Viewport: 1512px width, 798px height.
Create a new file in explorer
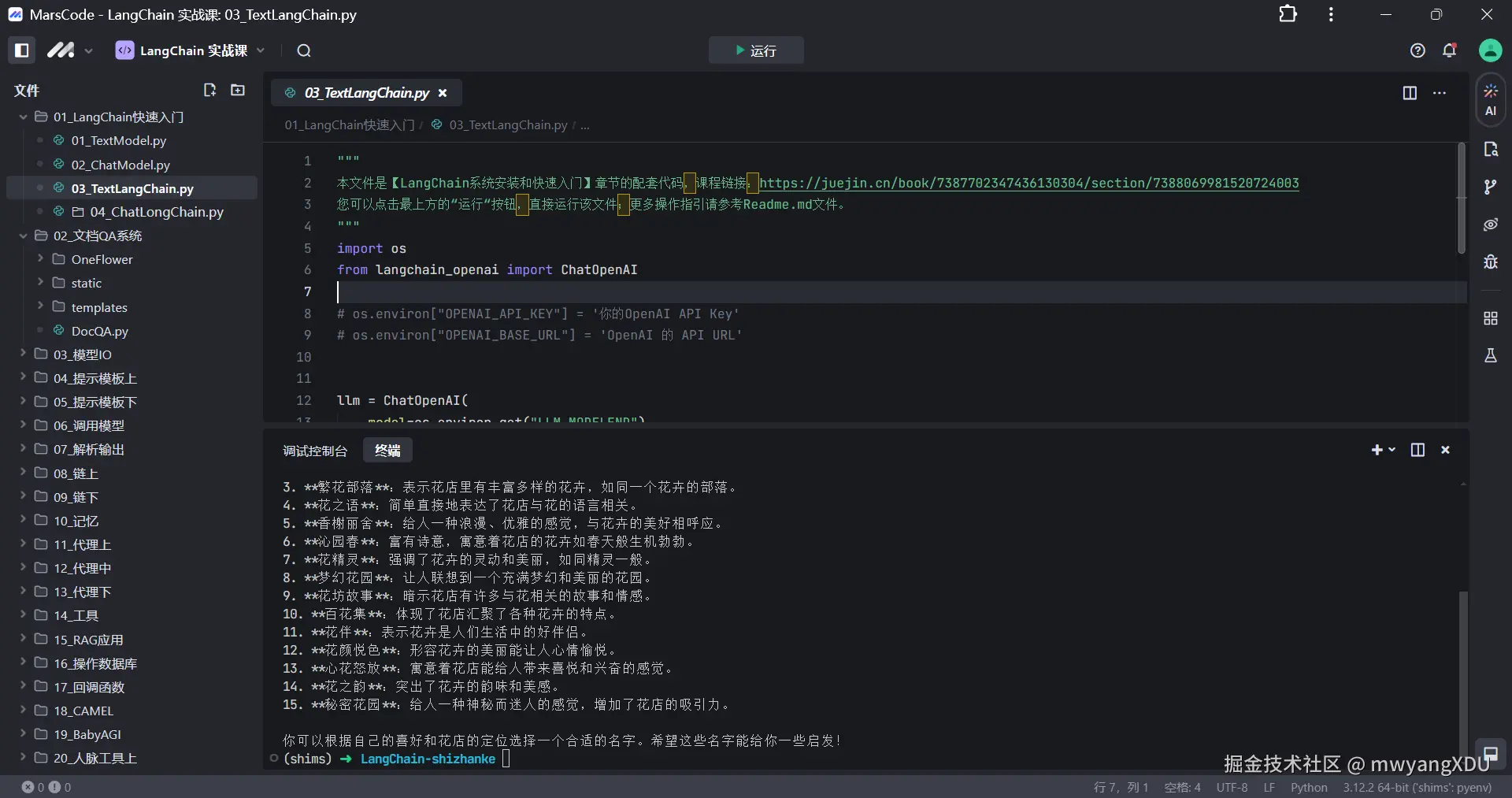209,90
